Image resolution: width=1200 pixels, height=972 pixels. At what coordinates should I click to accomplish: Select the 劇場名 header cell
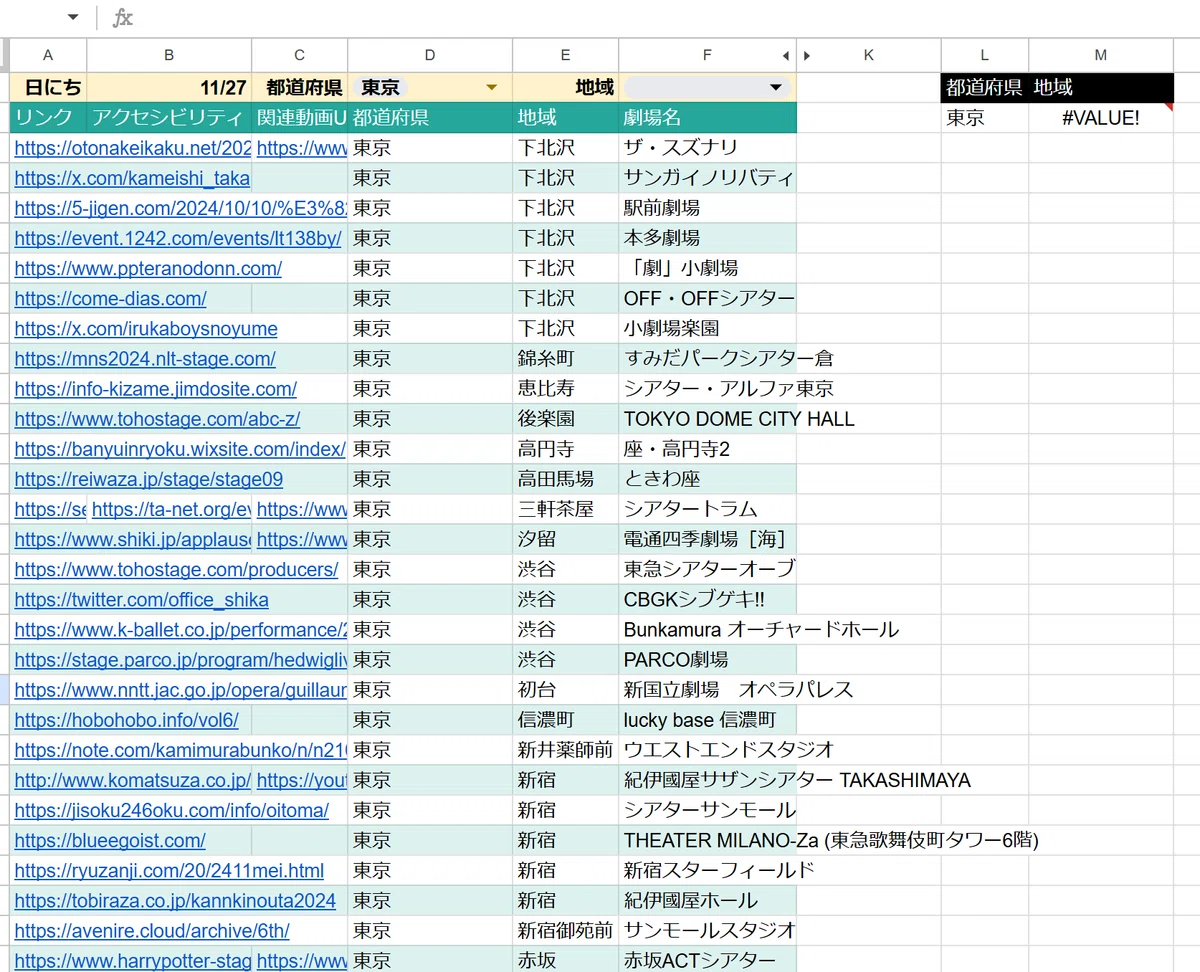[707, 118]
